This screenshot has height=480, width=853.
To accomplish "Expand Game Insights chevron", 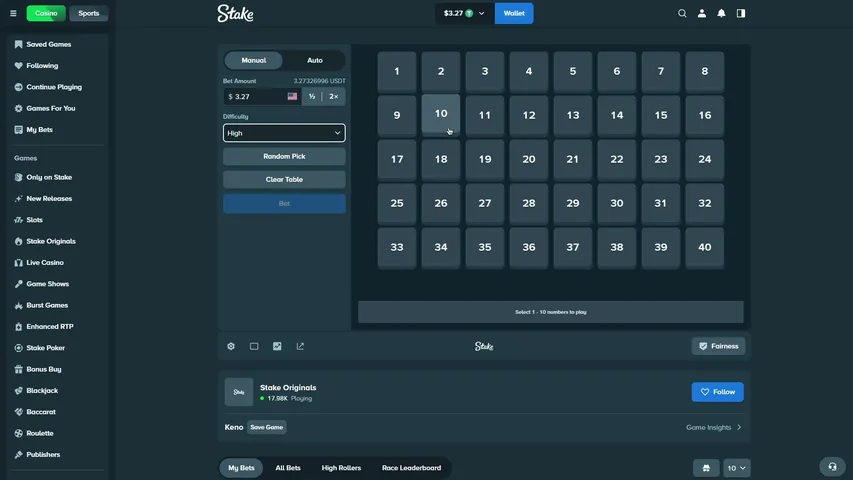I will click(739, 427).
